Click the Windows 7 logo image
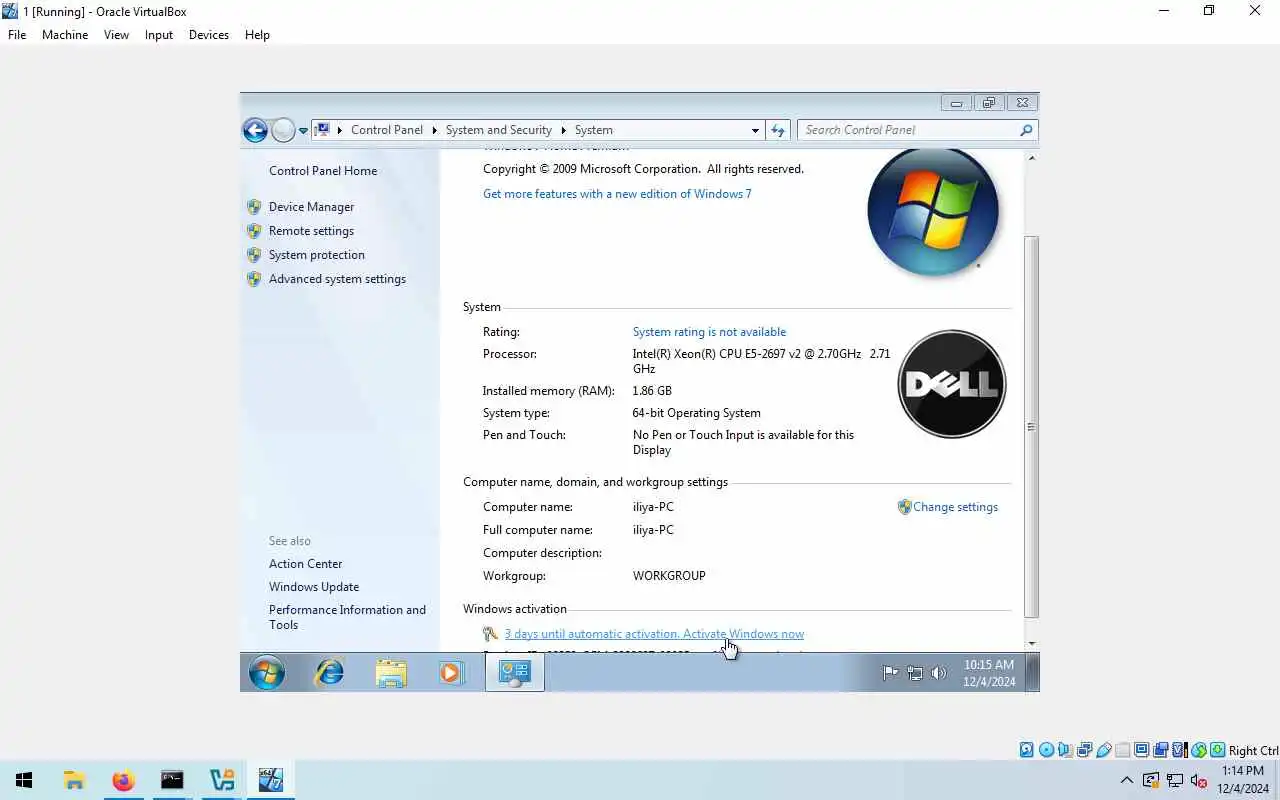The height and width of the screenshot is (800, 1280). pos(932,213)
